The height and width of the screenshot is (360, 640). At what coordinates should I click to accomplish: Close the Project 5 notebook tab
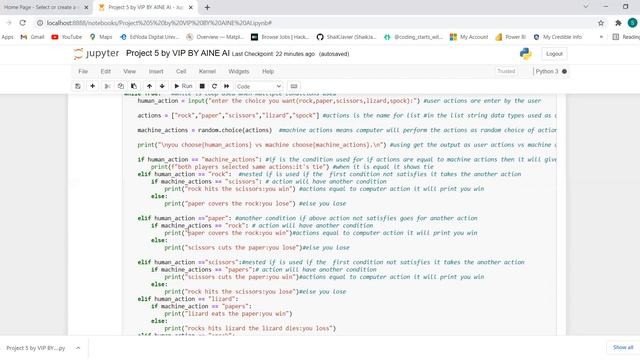point(191,7)
